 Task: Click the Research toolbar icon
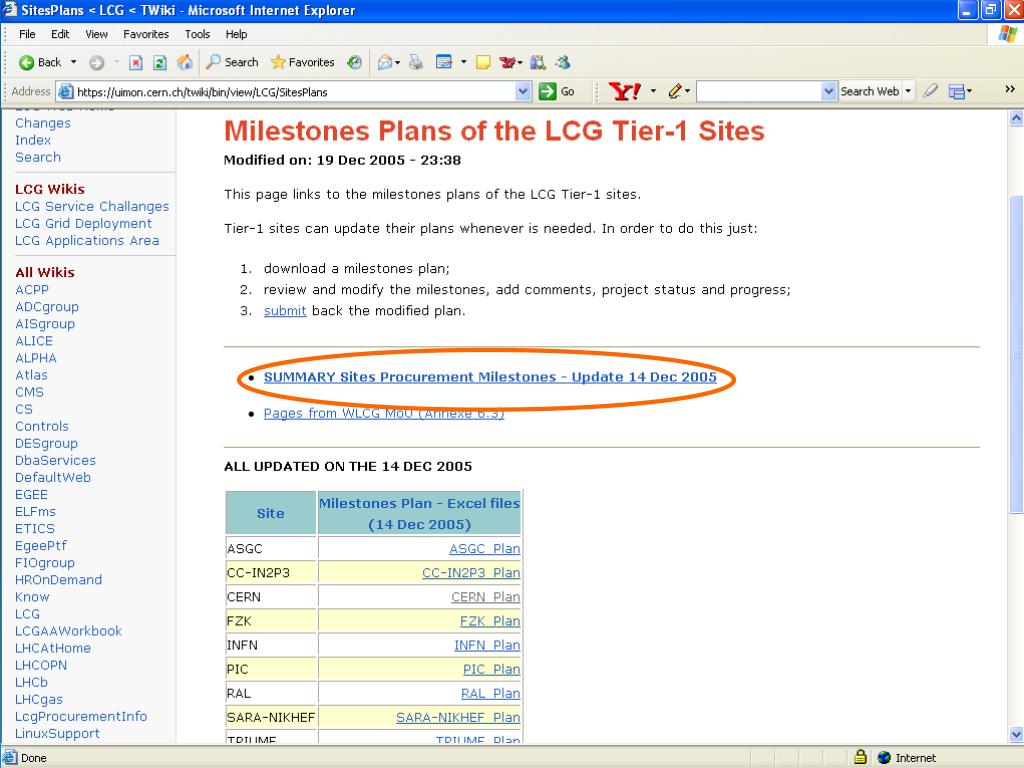click(538, 62)
